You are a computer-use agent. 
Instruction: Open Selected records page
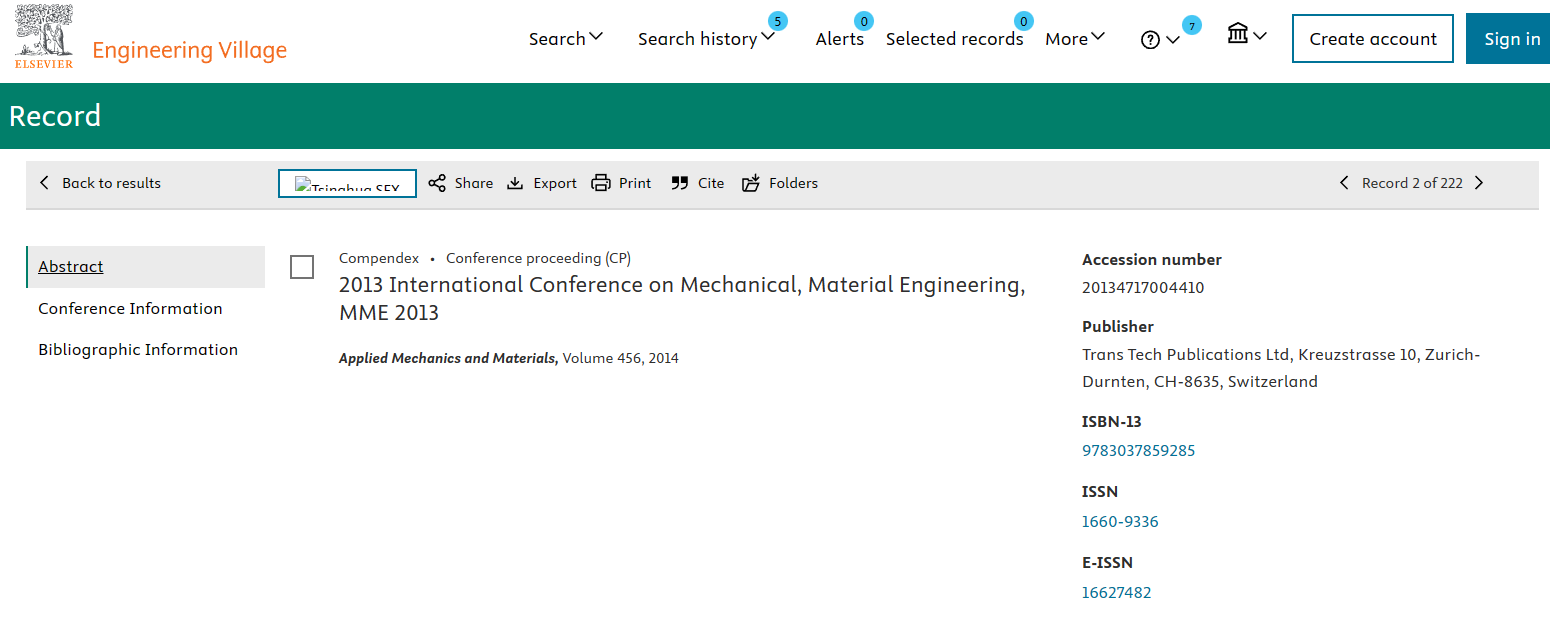(954, 38)
